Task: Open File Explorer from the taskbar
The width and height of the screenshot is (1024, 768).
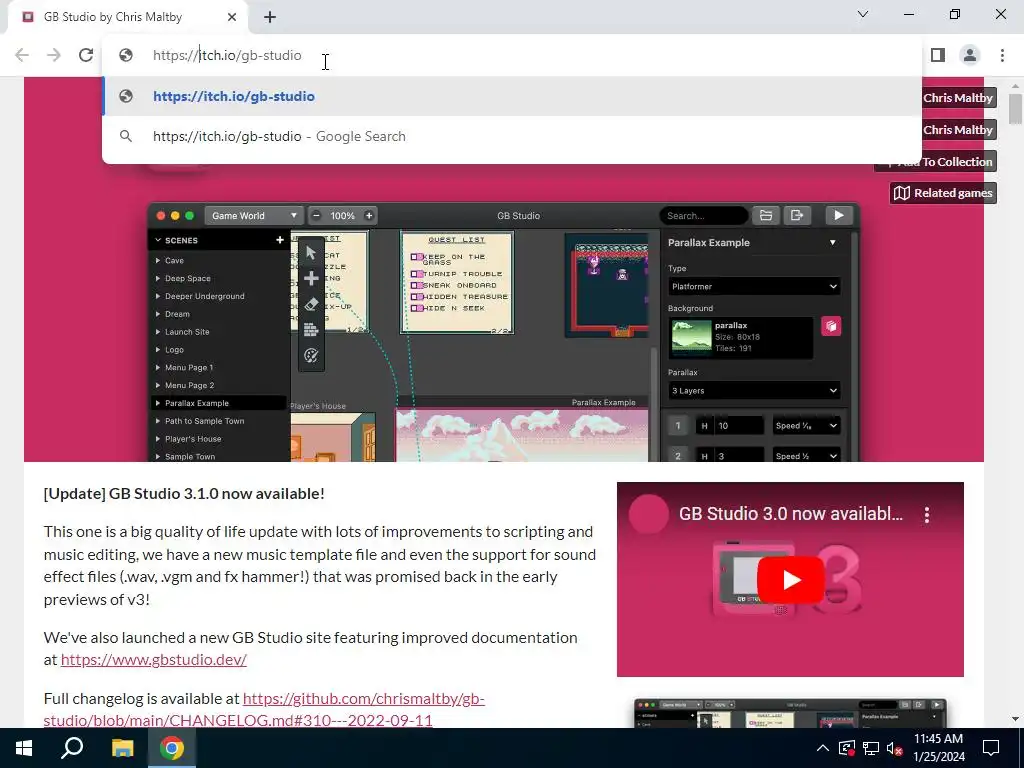Action: (122, 748)
